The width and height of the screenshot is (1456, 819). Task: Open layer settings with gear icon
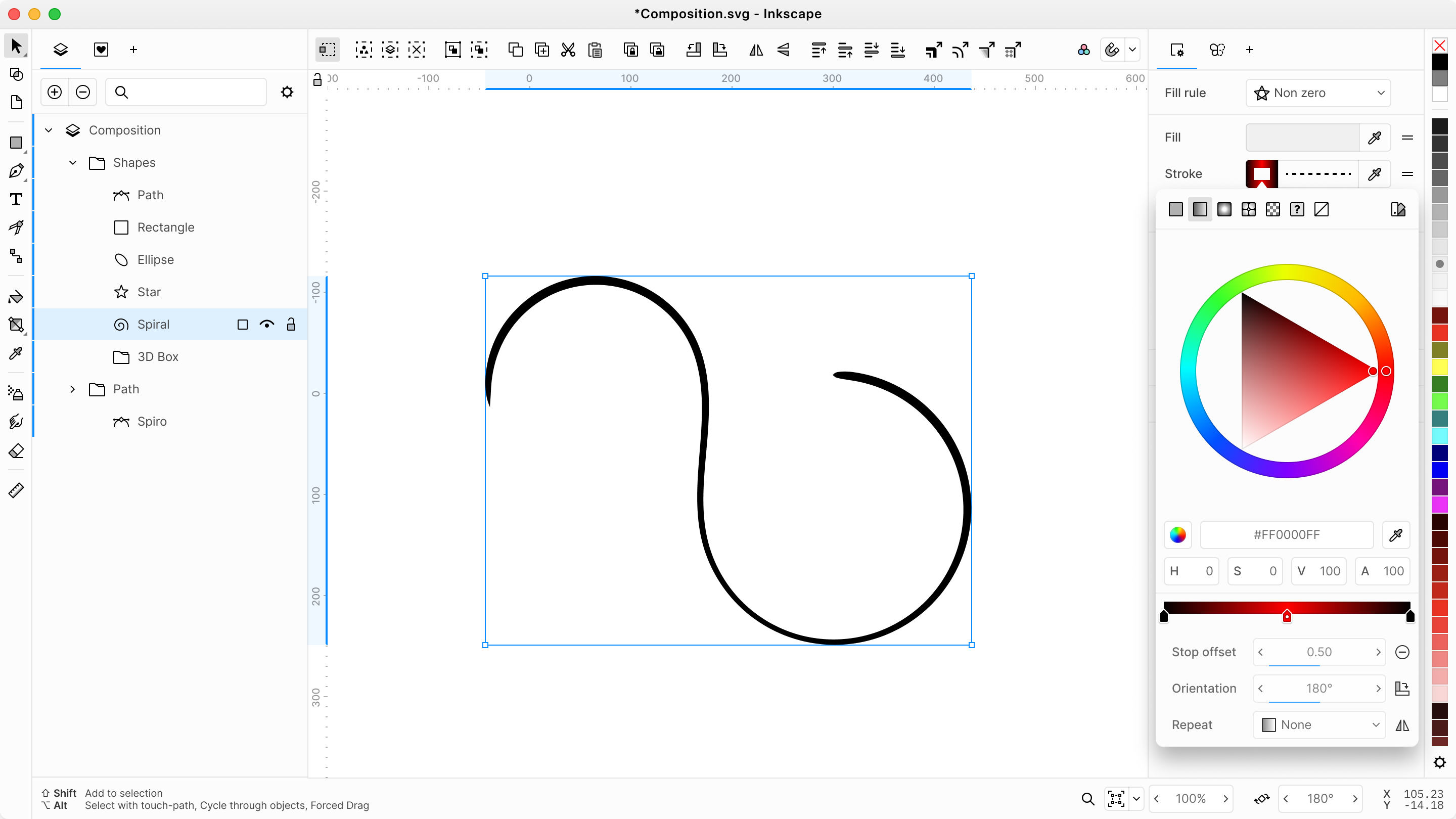click(x=287, y=92)
